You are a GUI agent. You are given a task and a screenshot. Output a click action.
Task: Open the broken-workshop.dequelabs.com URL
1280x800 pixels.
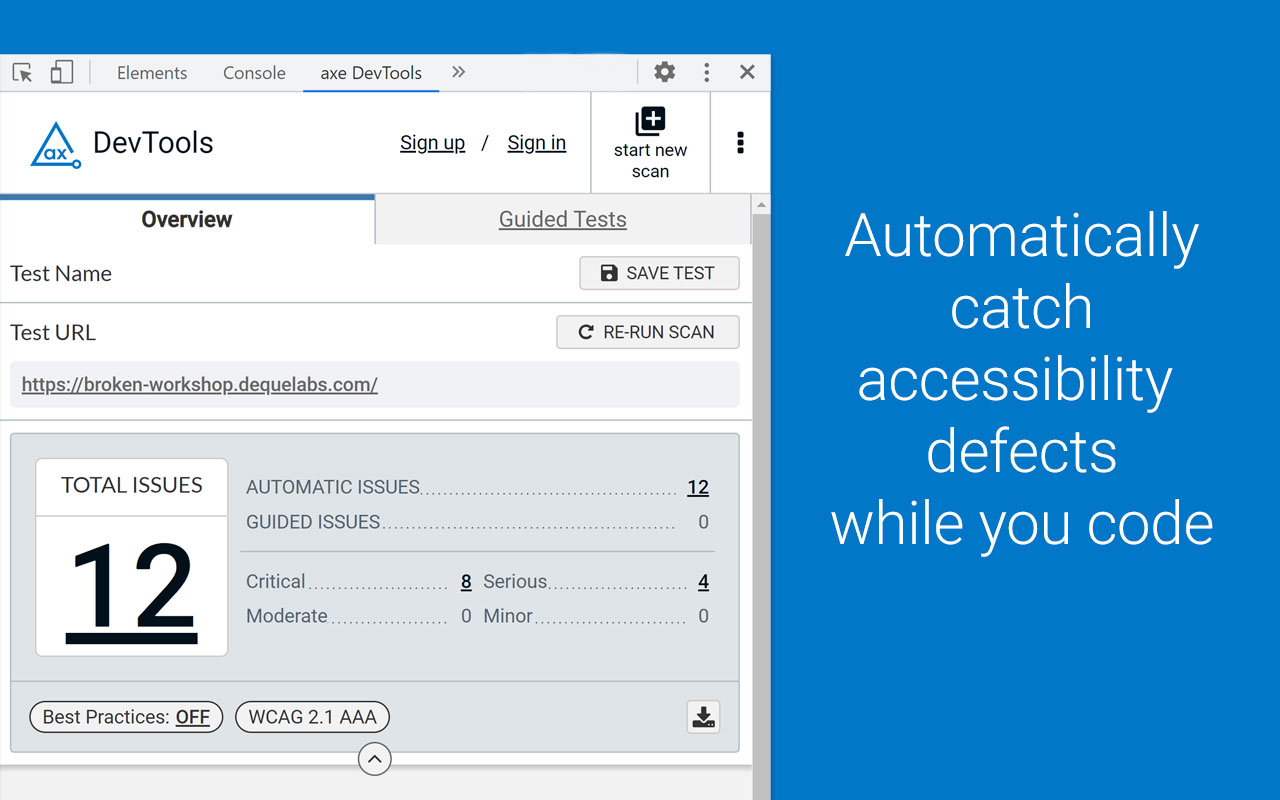click(x=199, y=384)
